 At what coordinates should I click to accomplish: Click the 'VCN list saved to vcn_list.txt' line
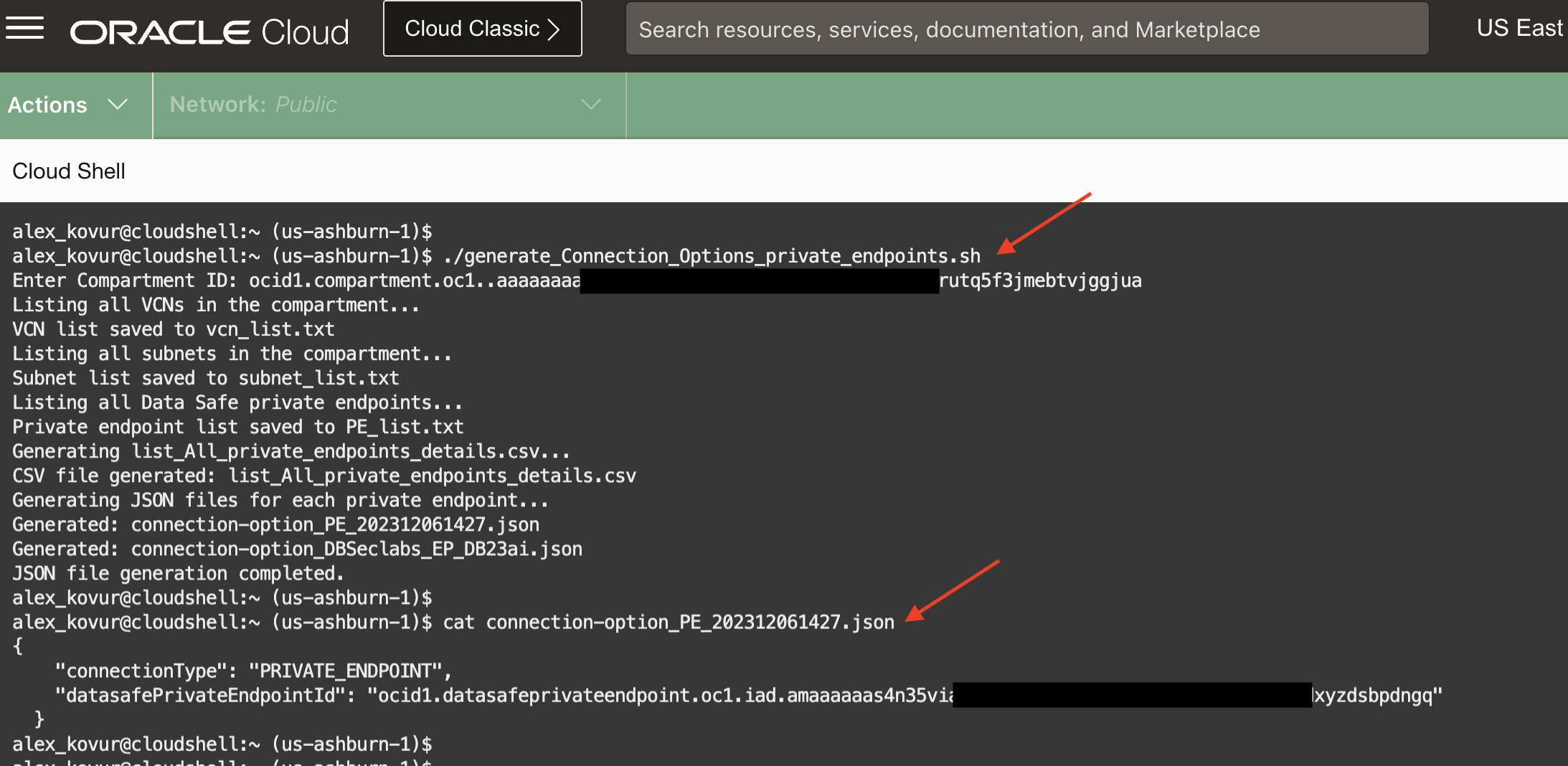(x=174, y=329)
